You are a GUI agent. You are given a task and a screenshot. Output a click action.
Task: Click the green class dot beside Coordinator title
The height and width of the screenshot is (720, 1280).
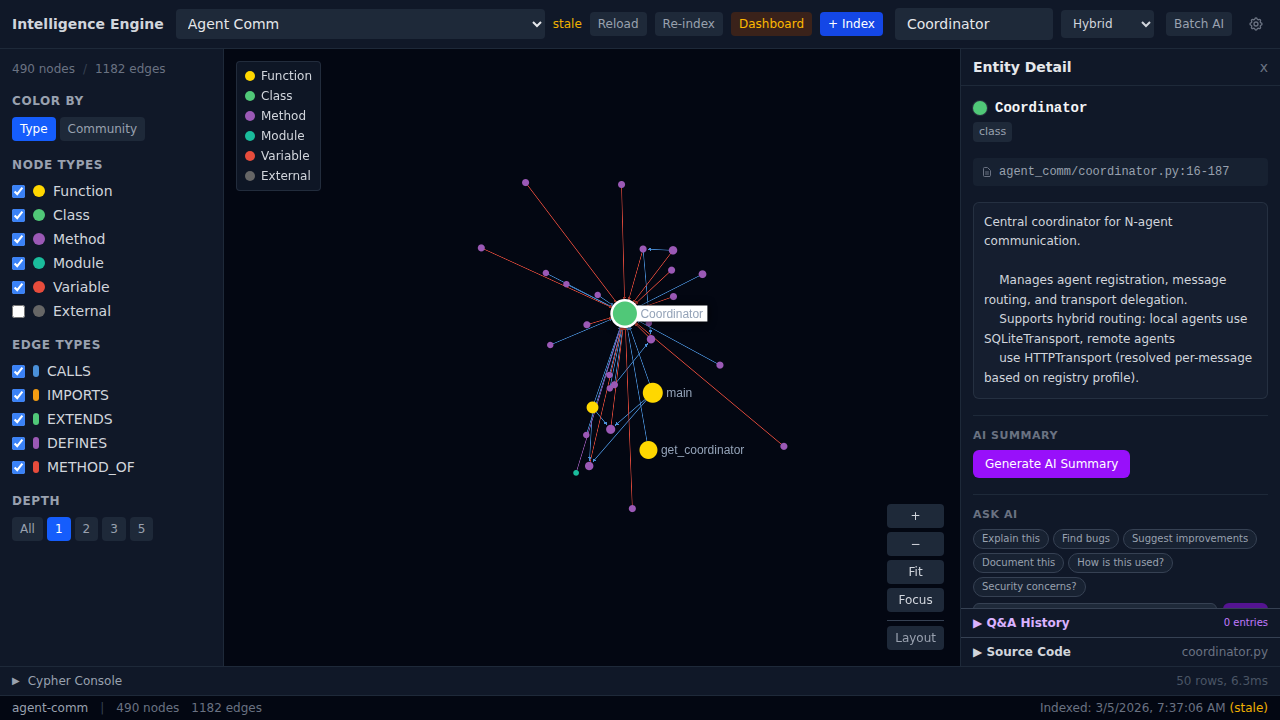pos(980,108)
